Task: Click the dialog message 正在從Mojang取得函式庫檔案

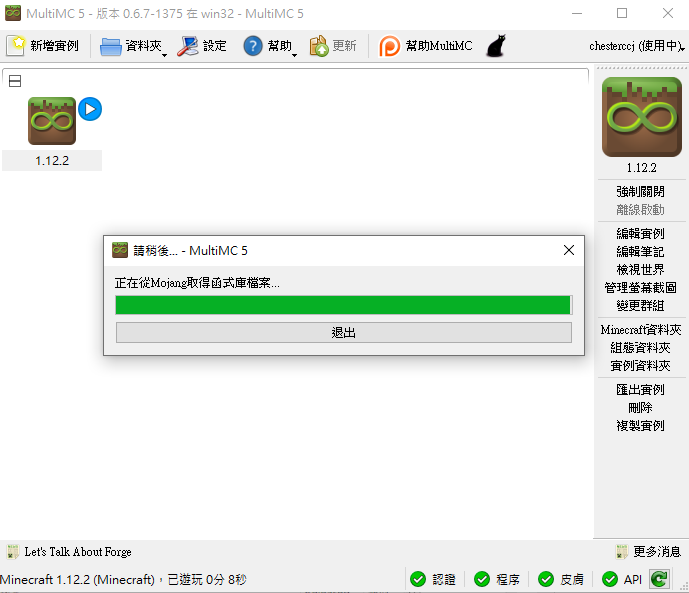Action: click(x=197, y=283)
